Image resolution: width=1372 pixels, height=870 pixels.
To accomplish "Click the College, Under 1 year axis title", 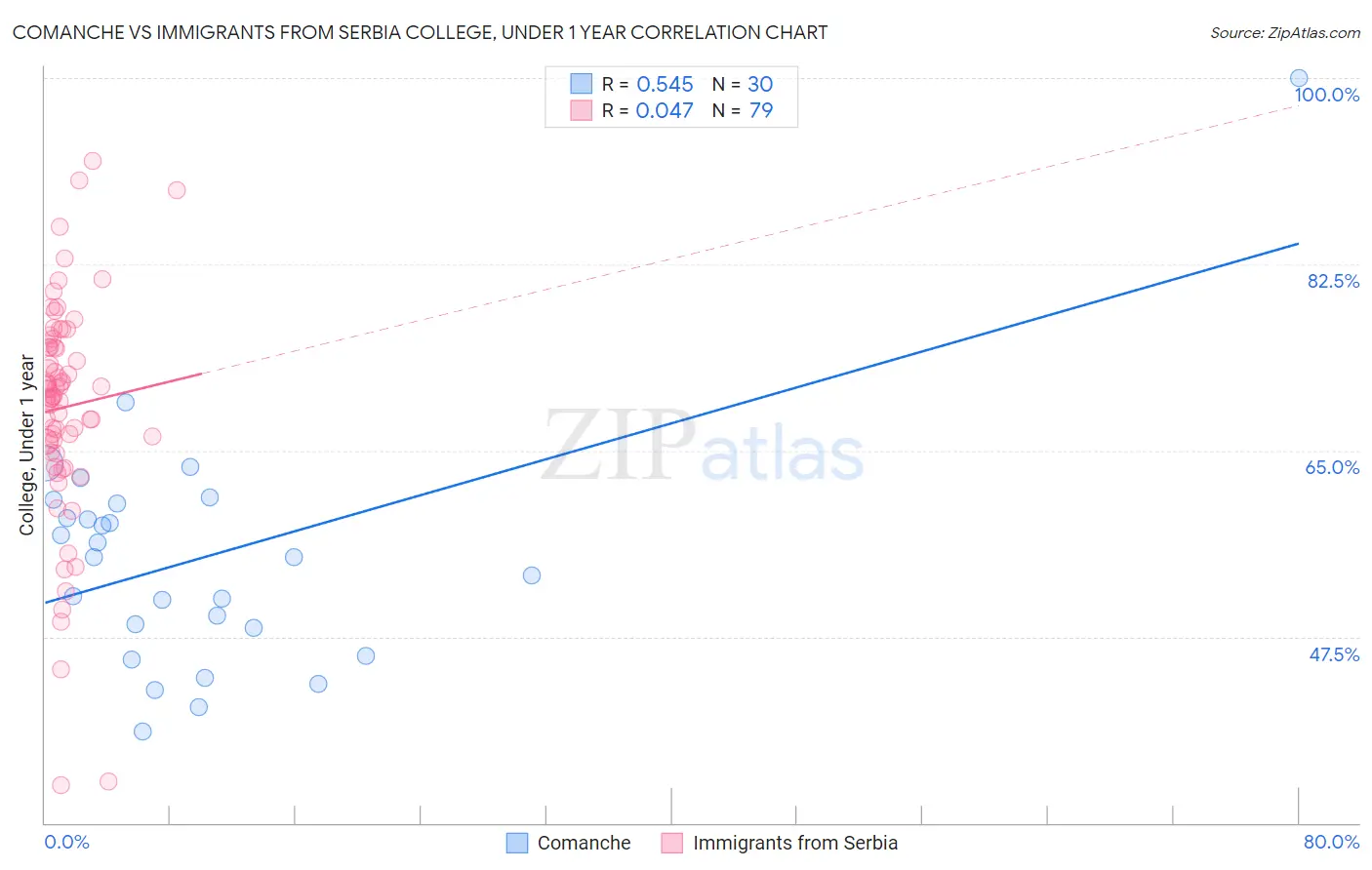I will point(27,446).
